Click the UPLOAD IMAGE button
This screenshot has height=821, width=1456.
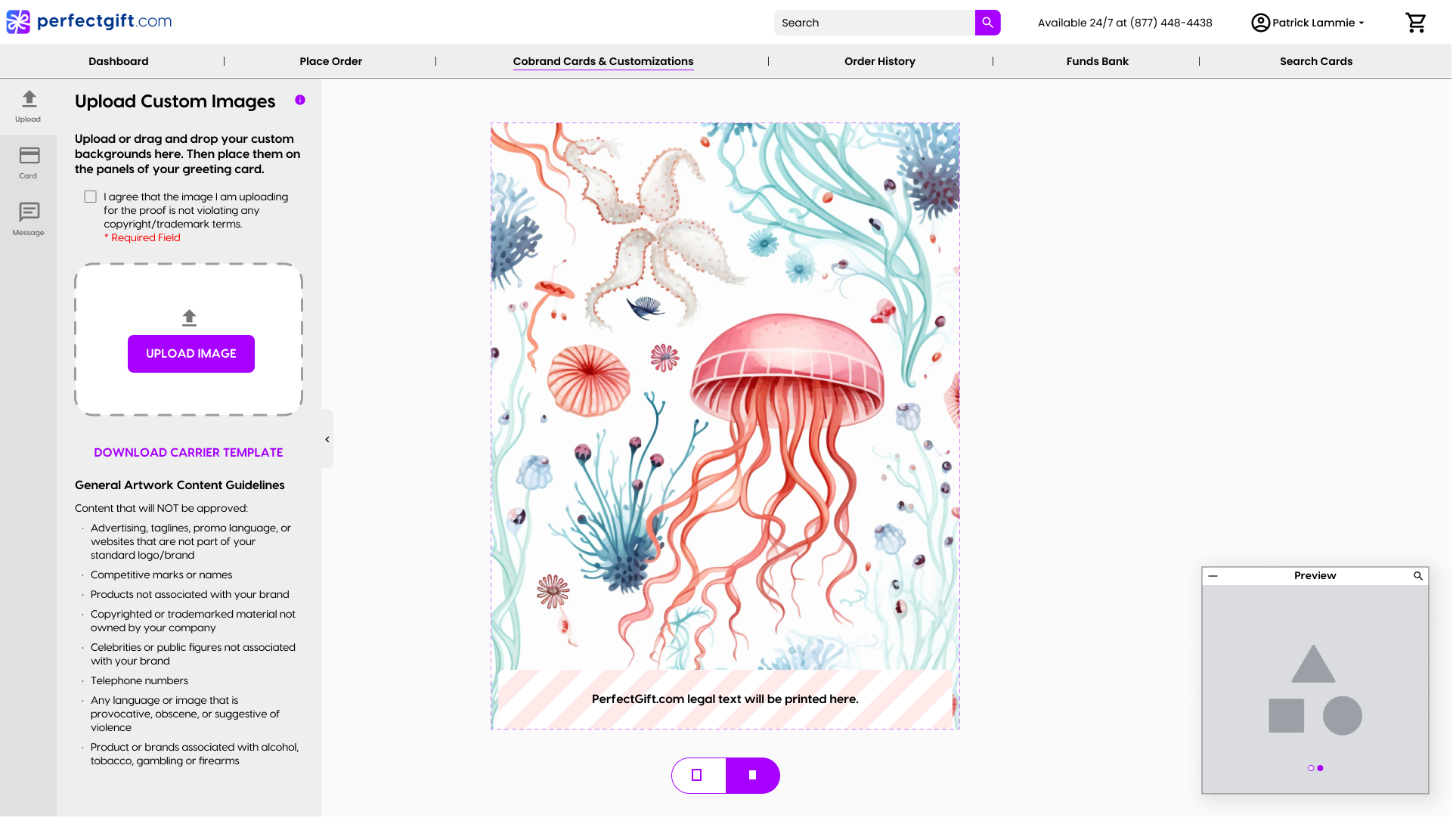[191, 354]
